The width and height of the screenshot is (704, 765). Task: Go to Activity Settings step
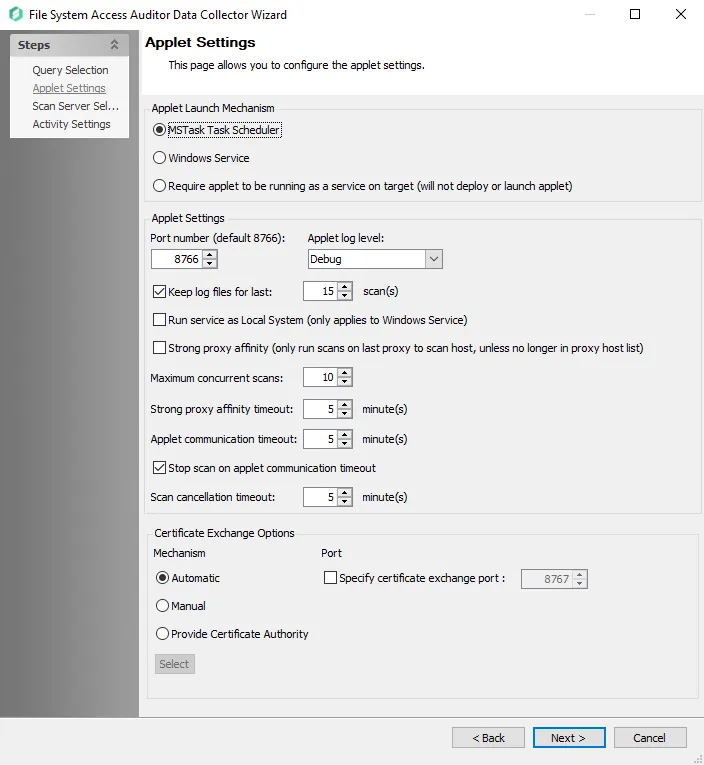(x=71, y=124)
